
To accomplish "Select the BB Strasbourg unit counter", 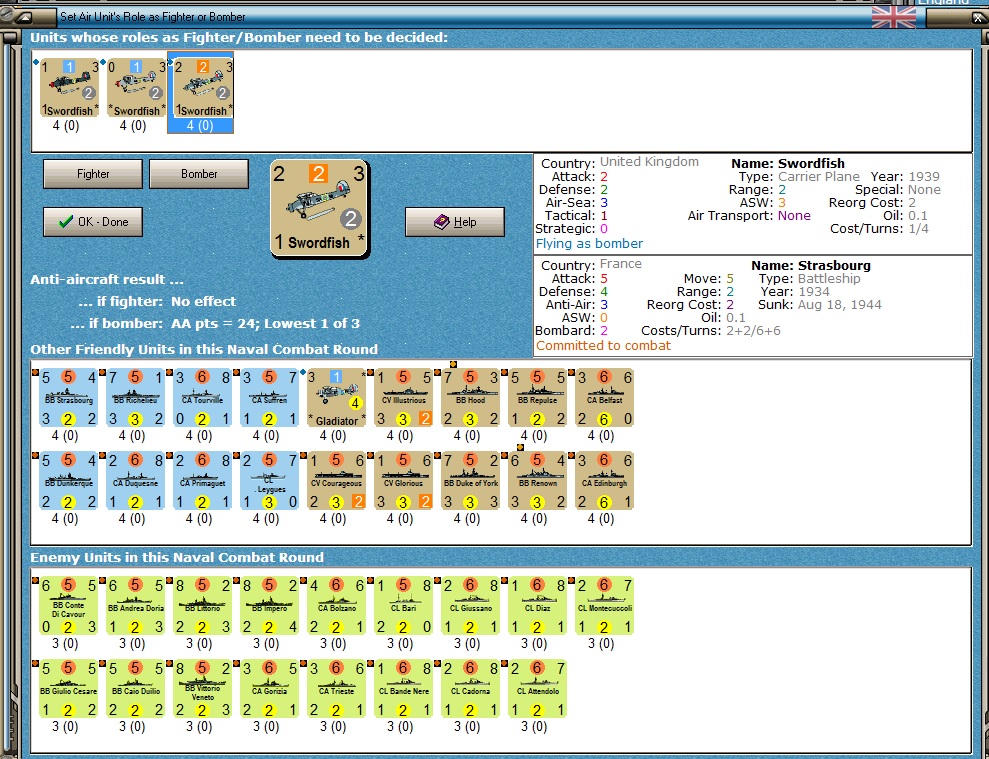I will [68, 398].
